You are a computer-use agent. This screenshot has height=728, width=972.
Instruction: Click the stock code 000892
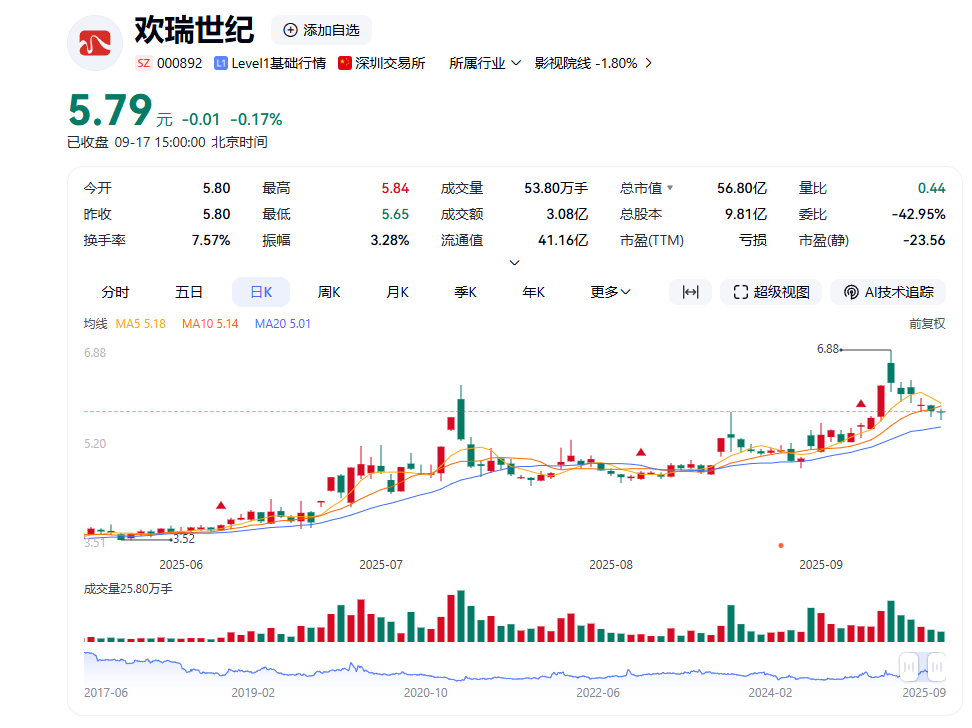180,63
